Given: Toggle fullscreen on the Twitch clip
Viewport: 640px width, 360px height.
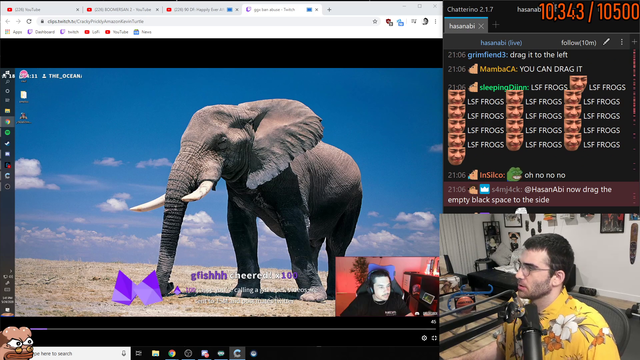Looking at the screenshot, I should click(434, 338).
